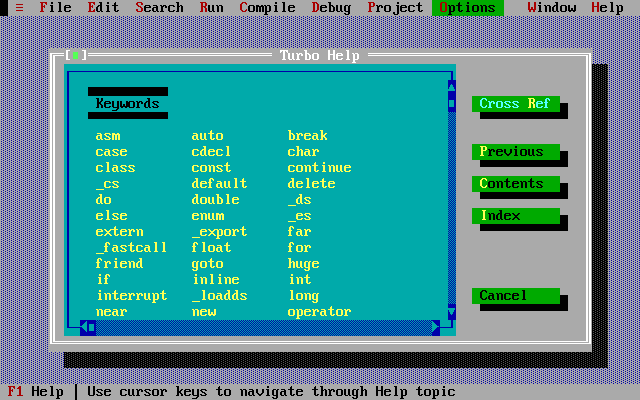Screen dimensions: 640x400
Task: Open the Help menu in the menu bar
Action: pyautogui.click(x=607, y=8)
